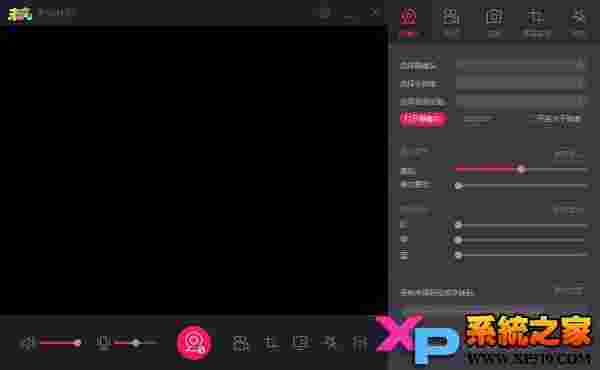The image size is (600, 370).
Task: Expand the second dropdown in the settings panel
Action: coord(521,83)
